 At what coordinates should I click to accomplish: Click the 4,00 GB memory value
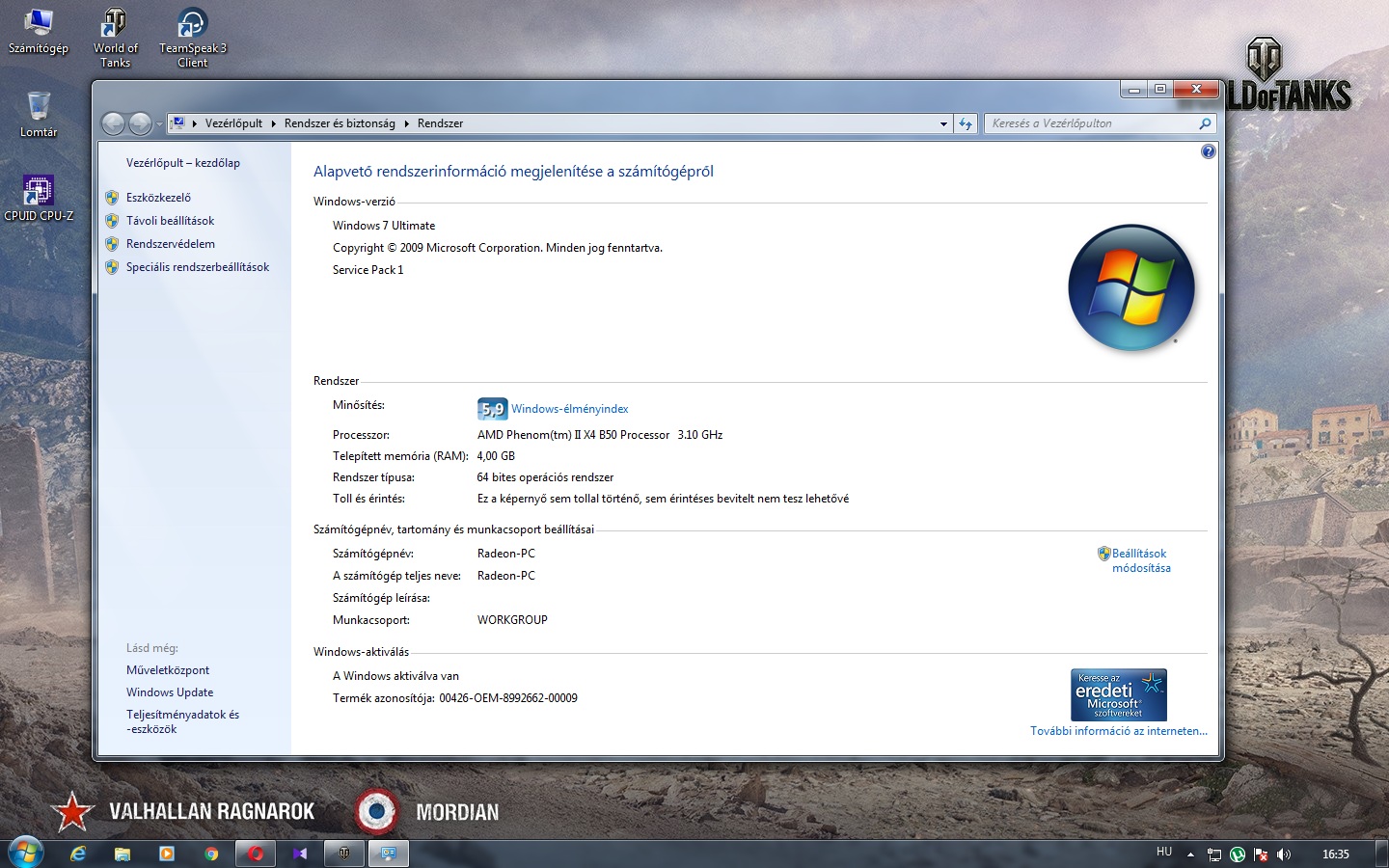496,456
